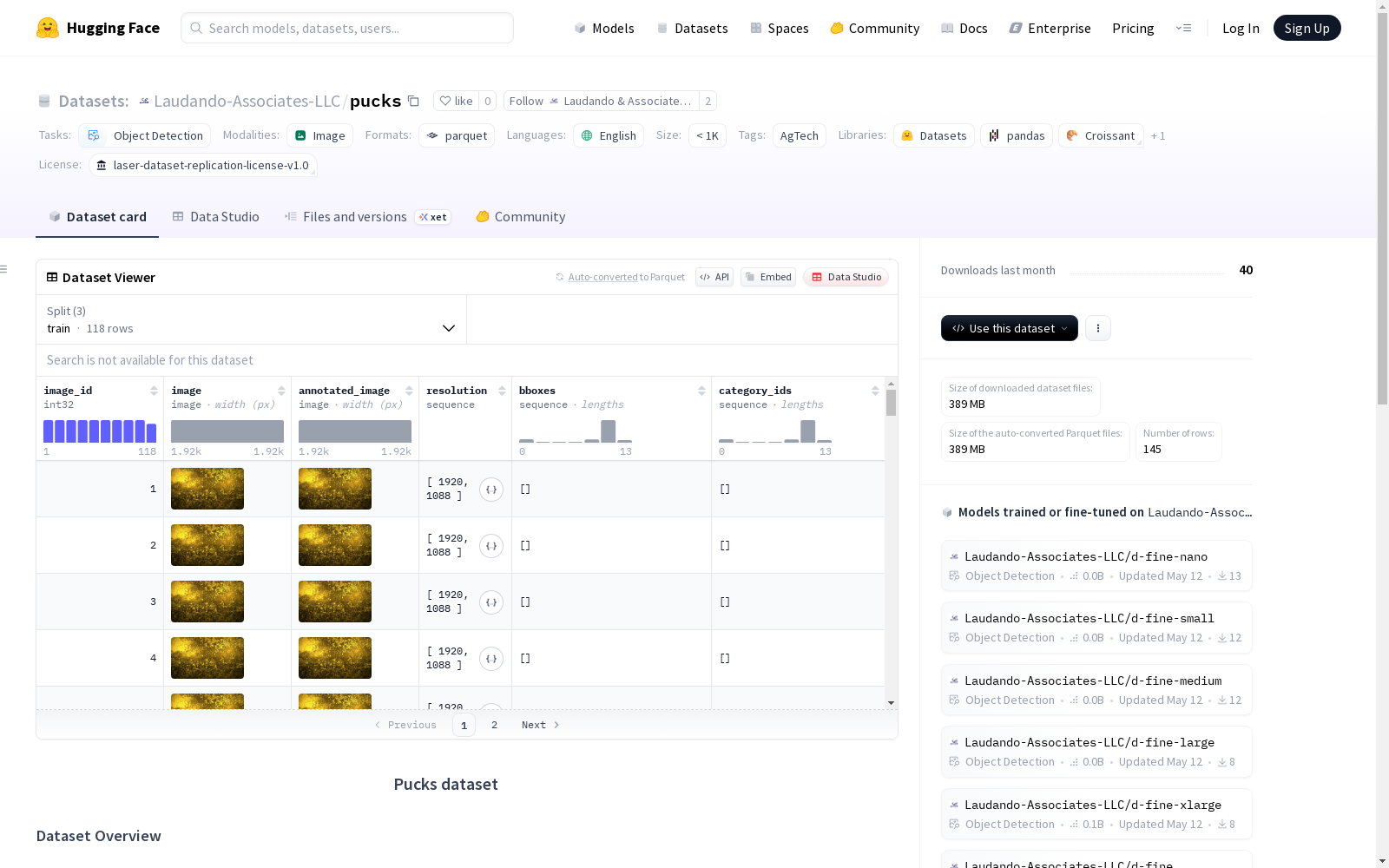Open the API access button
1389x868 pixels.
(x=714, y=277)
